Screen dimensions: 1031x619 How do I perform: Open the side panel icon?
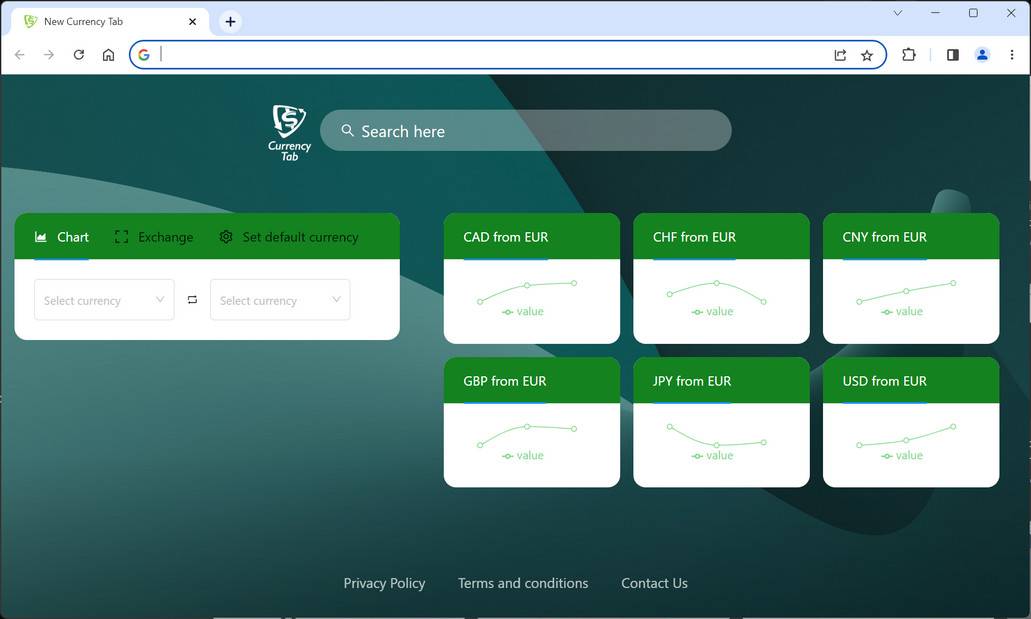coord(952,55)
